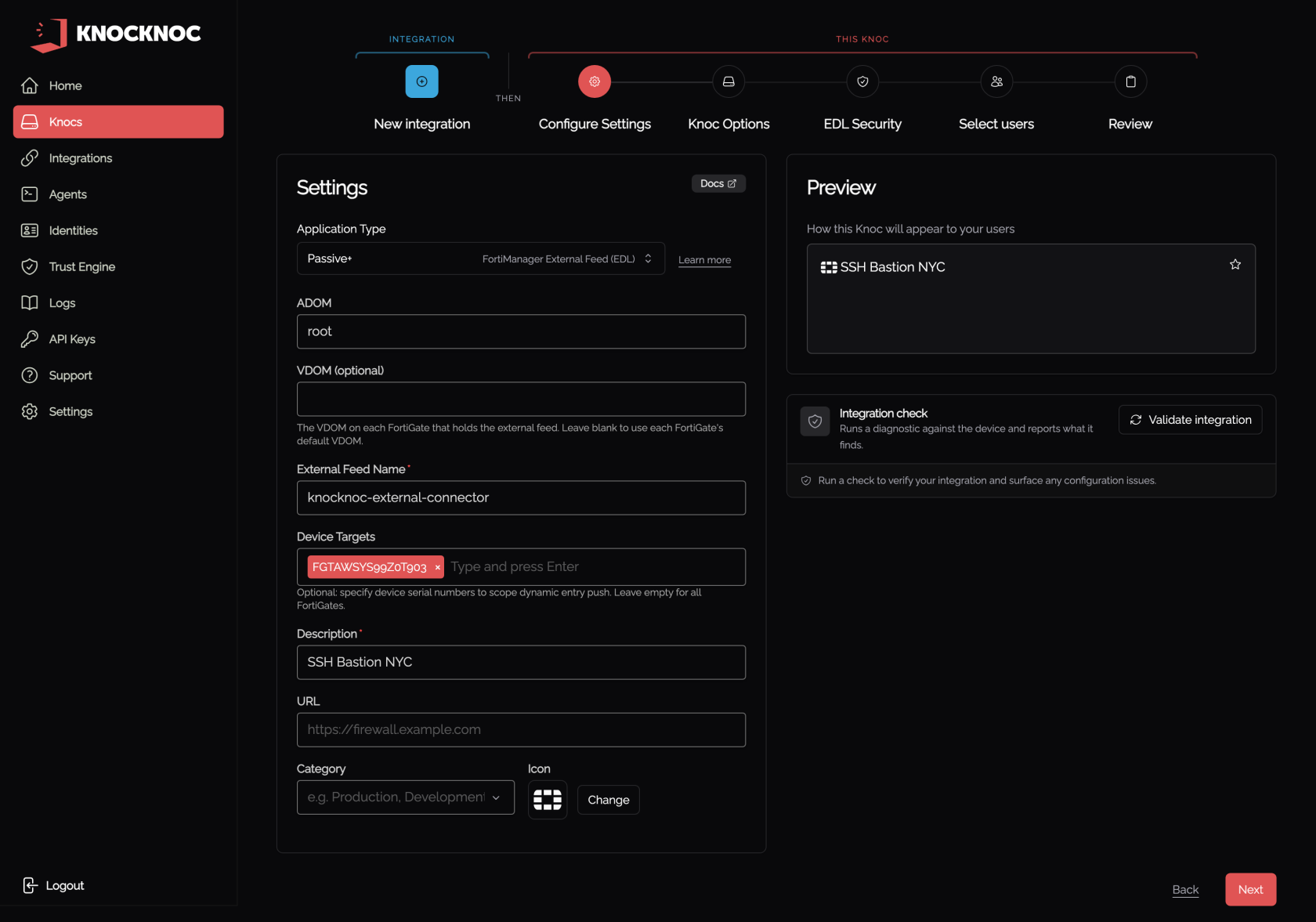
Task: Open the Home page from sidebar
Action: point(118,85)
